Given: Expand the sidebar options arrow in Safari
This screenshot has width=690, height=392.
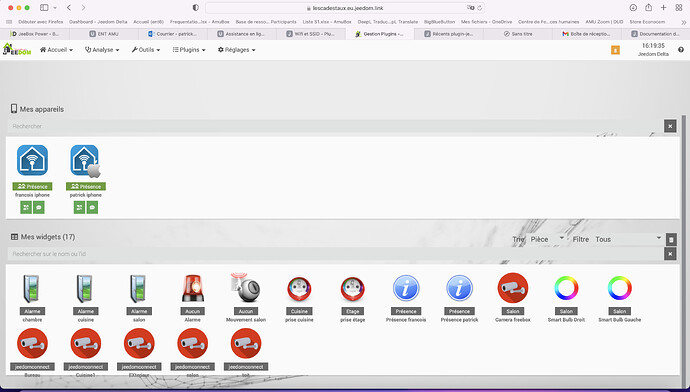Looking at the screenshot, I should [55, 8].
